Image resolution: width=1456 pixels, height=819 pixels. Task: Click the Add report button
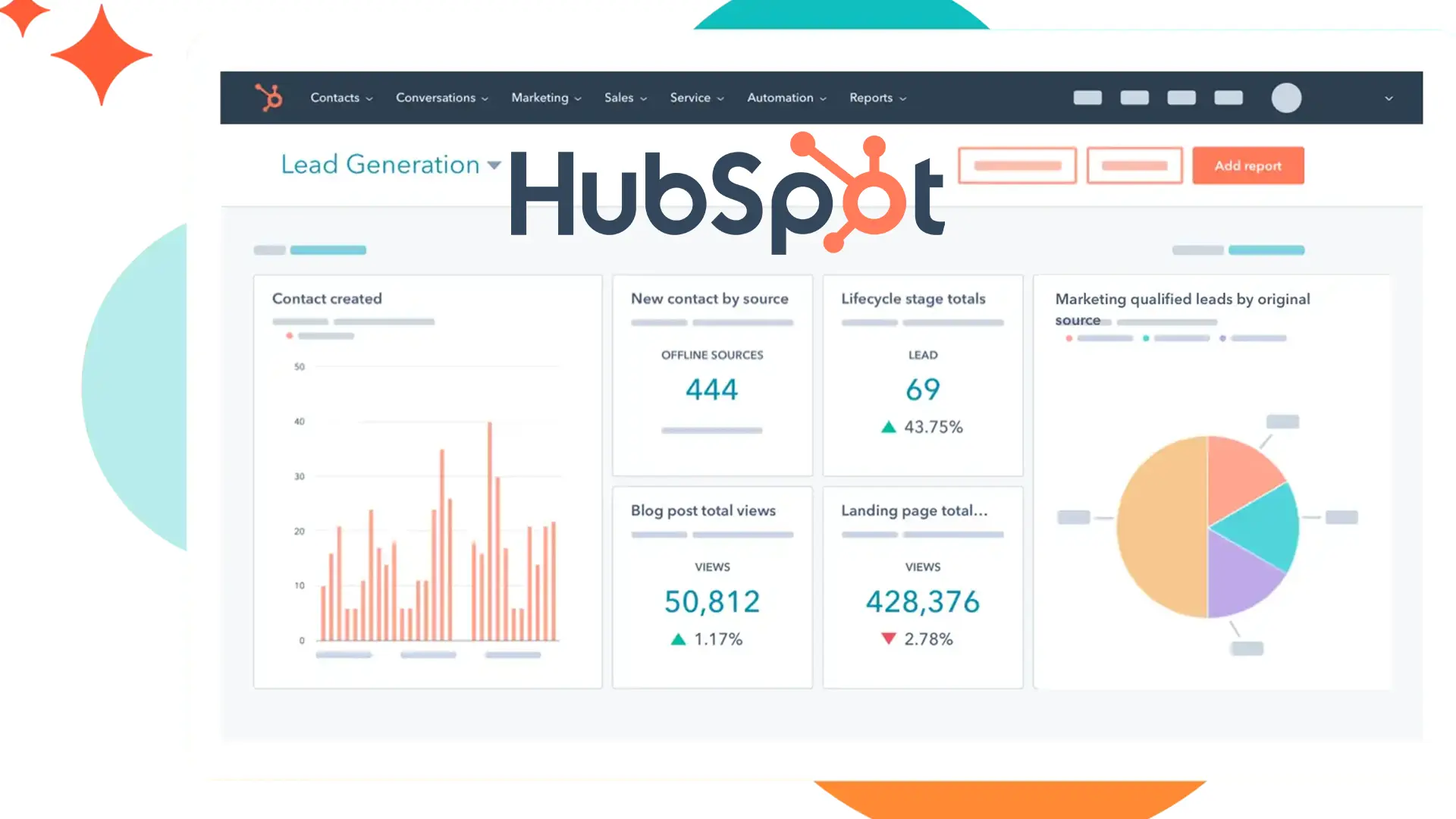click(1248, 165)
